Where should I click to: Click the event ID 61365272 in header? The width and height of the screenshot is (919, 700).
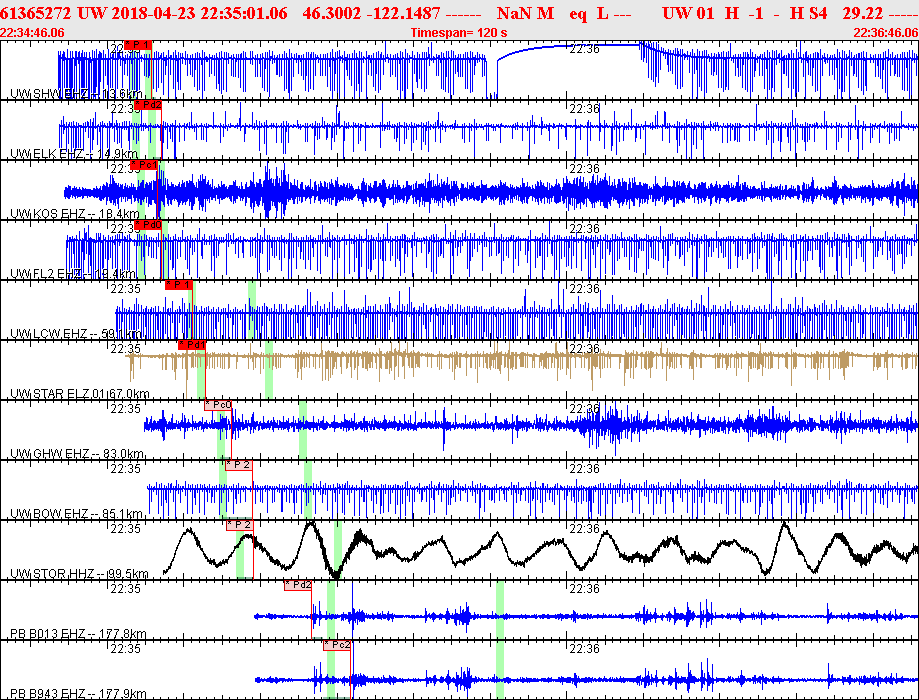click(x=36, y=13)
